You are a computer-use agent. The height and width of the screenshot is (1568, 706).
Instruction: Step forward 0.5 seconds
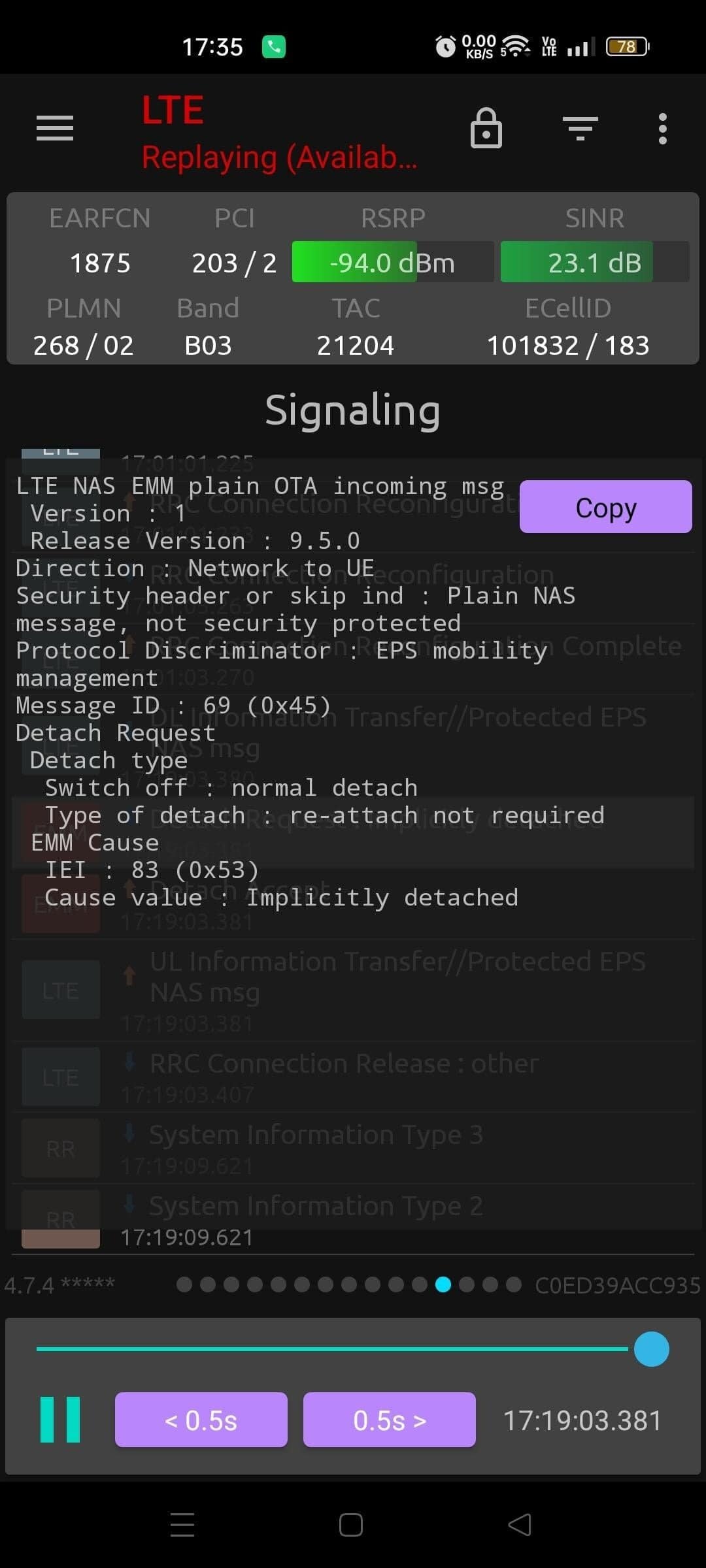click(x=389, y=1419)
